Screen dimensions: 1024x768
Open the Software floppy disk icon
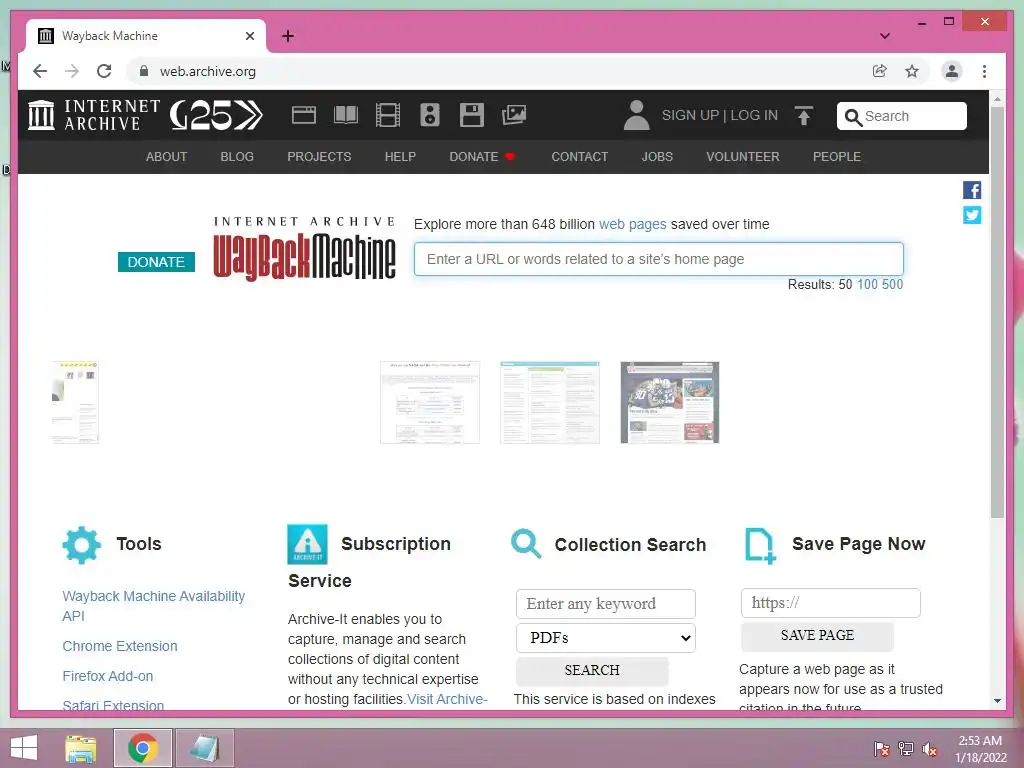coord(472,116)
